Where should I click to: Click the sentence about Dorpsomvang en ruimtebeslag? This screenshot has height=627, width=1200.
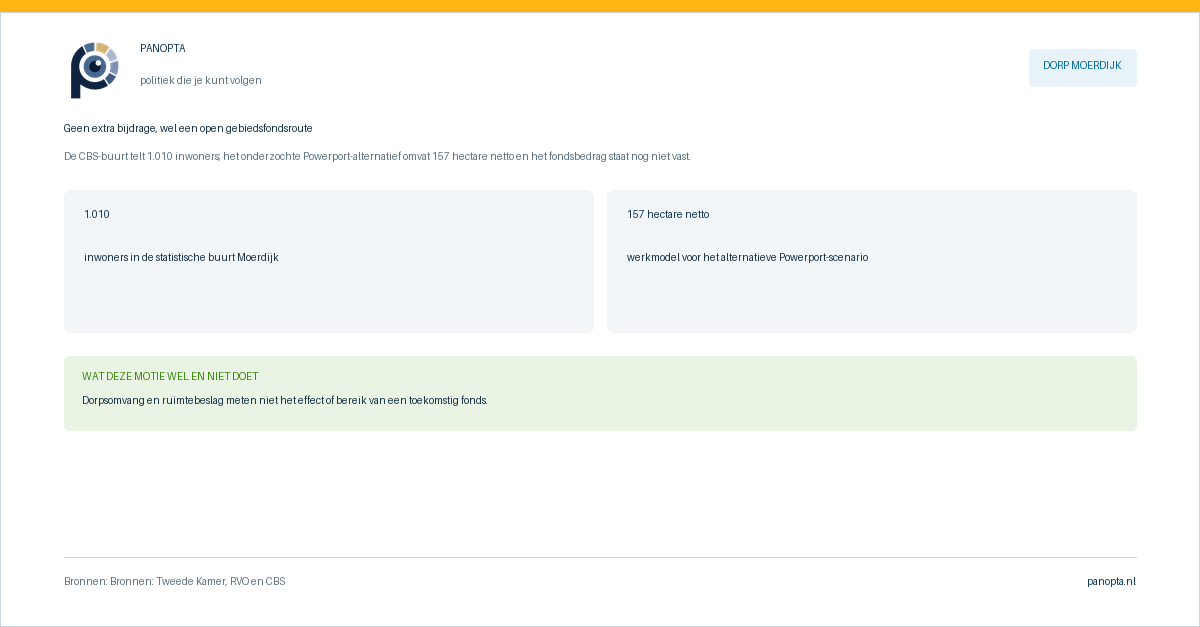coord(285,400)
